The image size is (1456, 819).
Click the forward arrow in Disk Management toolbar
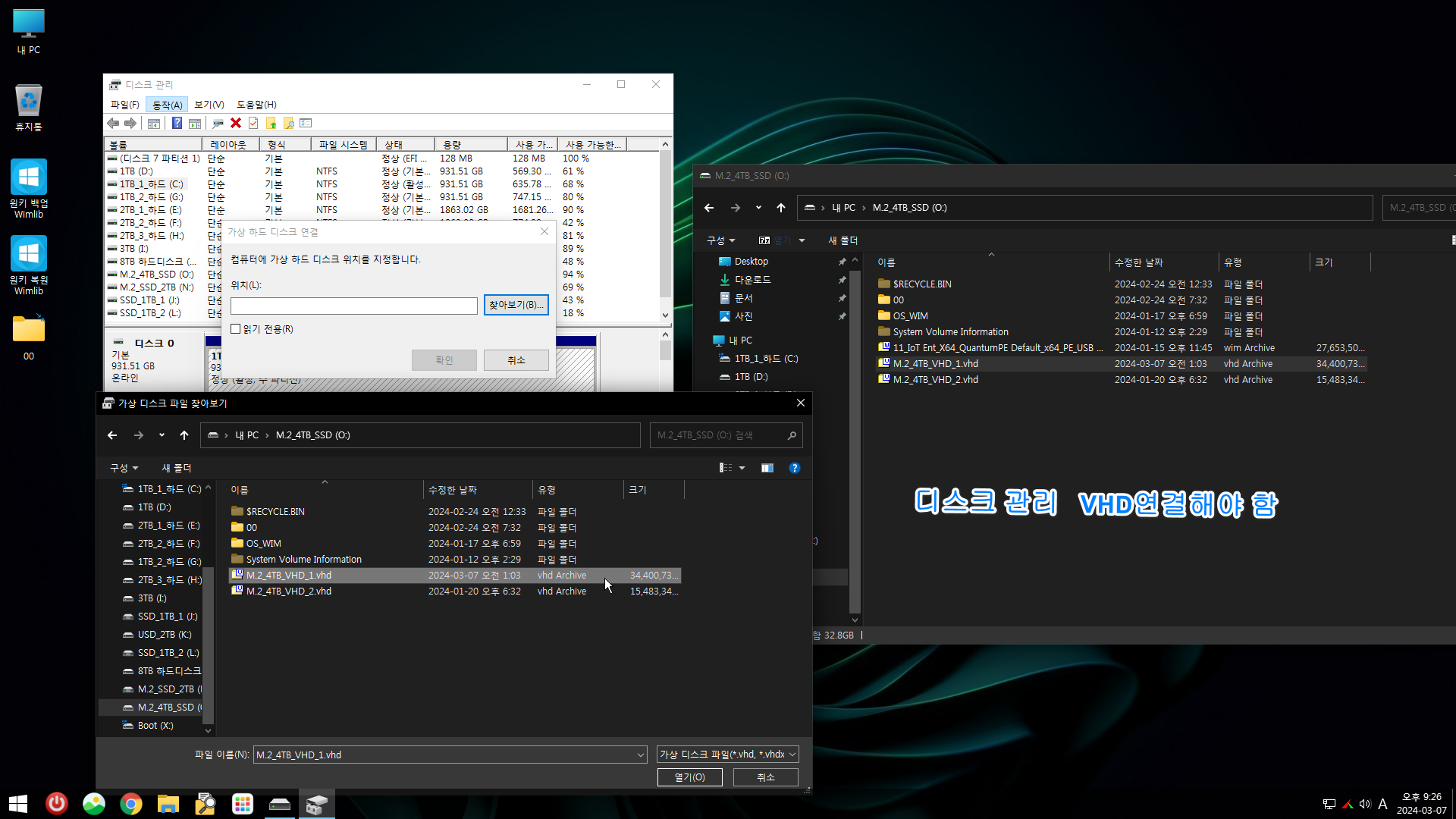(130, 124)
